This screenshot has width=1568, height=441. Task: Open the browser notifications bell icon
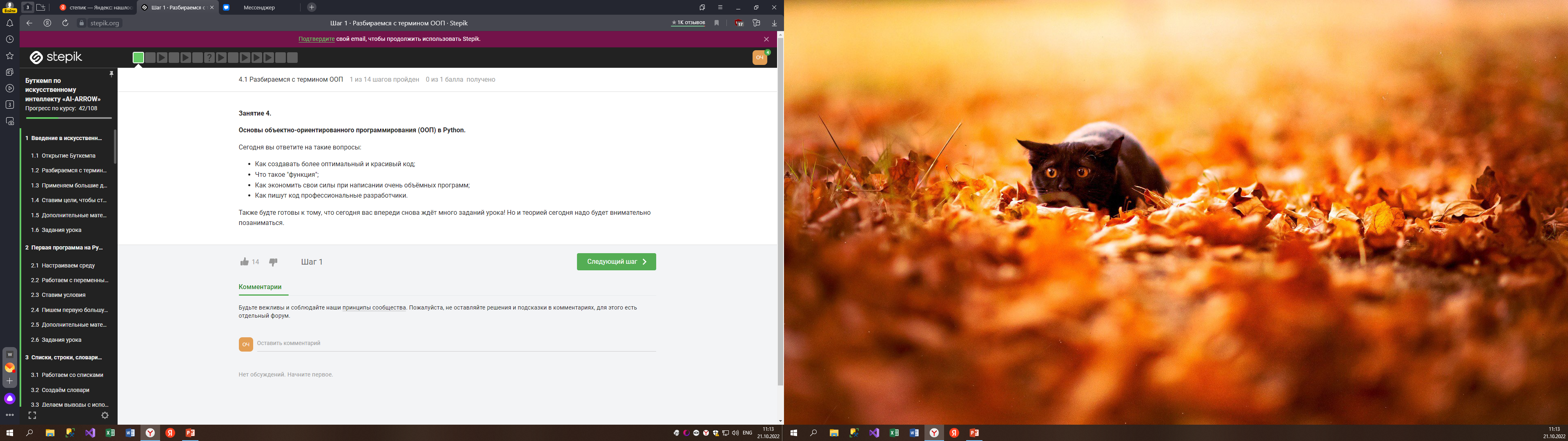coord(10,23)
